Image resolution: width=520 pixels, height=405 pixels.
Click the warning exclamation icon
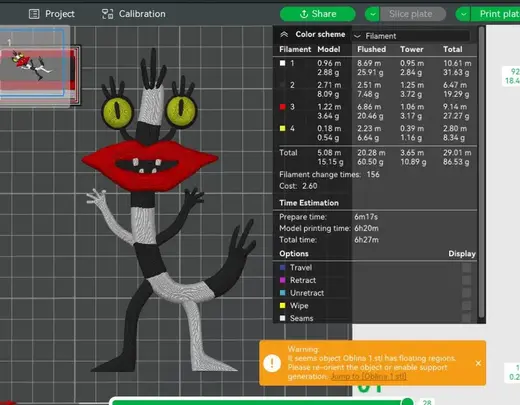(272, 363)
